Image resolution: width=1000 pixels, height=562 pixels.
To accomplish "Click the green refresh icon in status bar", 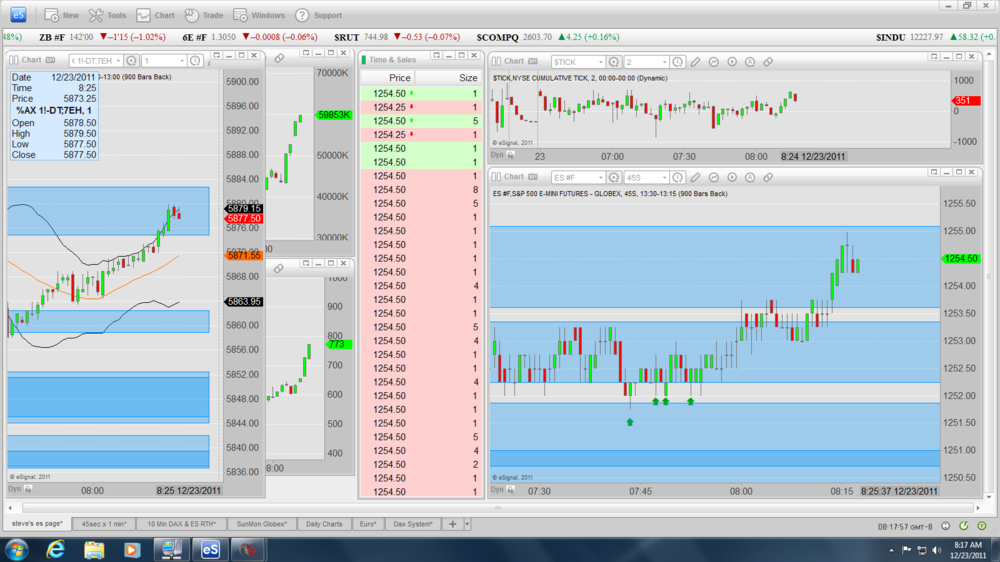I will [x=964, y=526].
